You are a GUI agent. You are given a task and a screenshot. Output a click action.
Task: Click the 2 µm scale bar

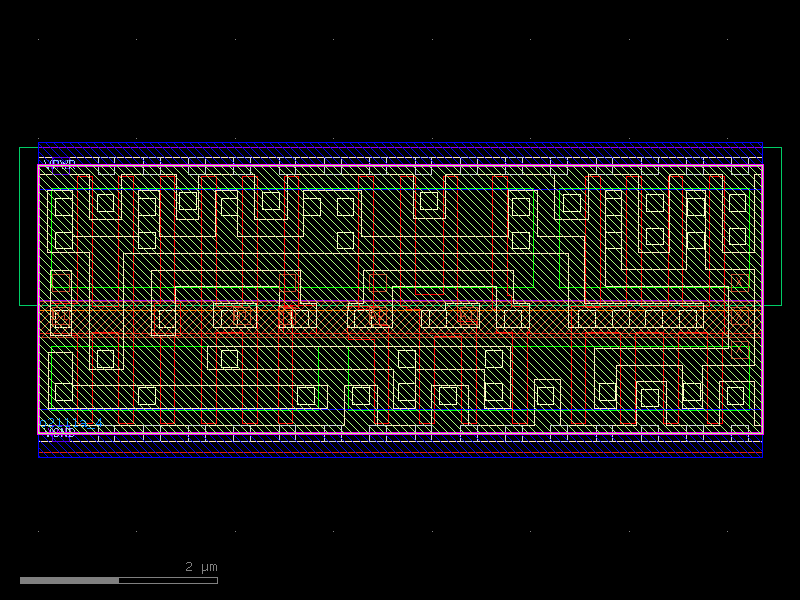click(120, 577)
